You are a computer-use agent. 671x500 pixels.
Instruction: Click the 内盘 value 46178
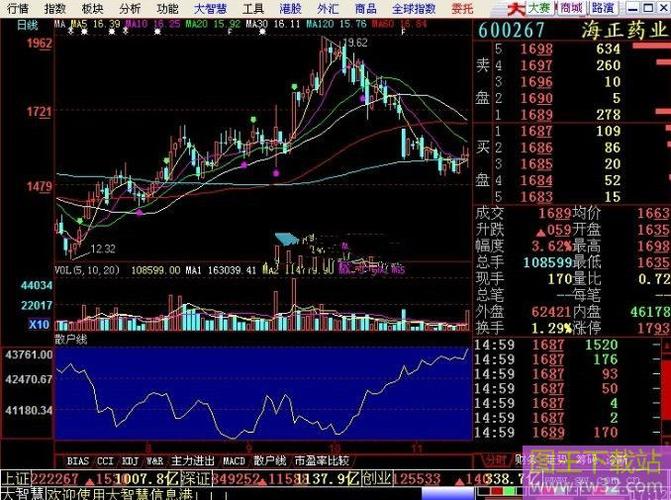point(650,312)
